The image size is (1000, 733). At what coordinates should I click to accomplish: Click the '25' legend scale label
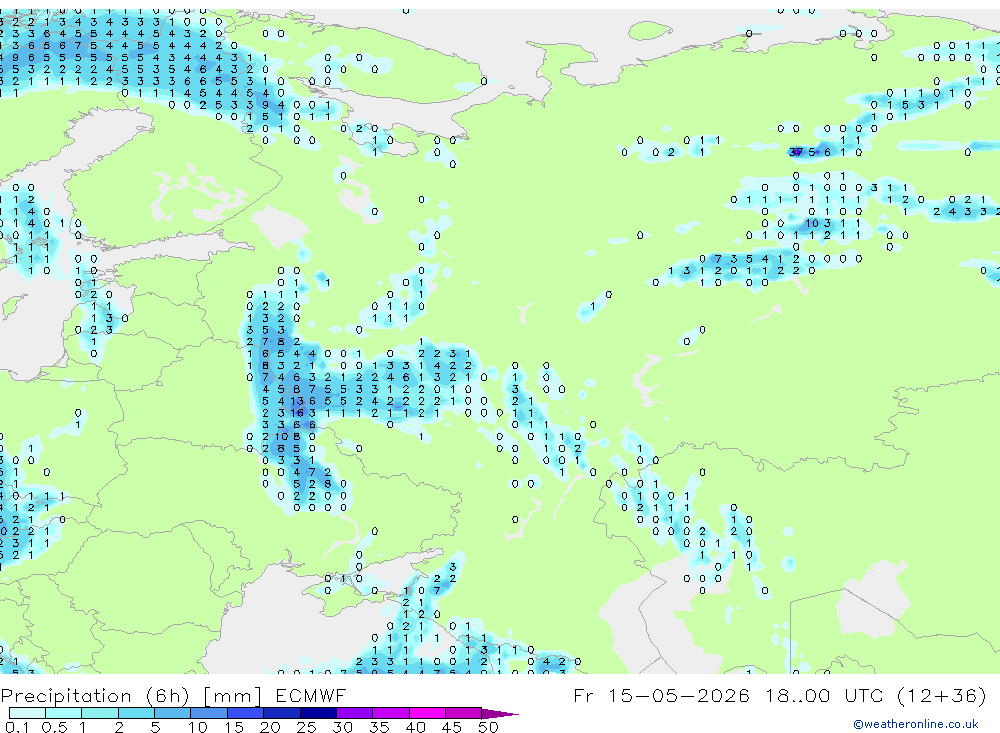click(307, 727)
